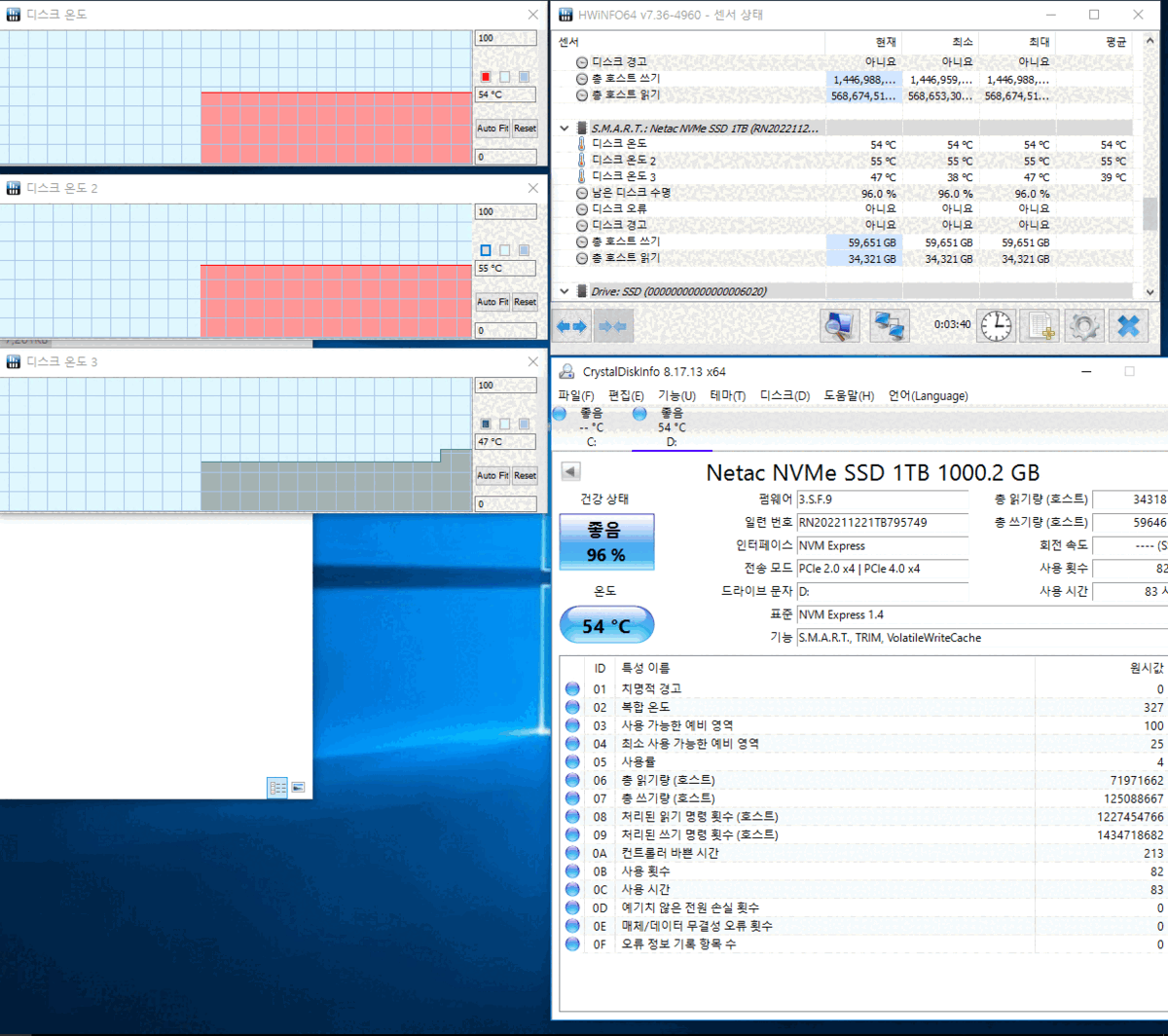
Task: Click the 펌웨어 field showing 3.S.F.9
Action: (x=882, y=499)
